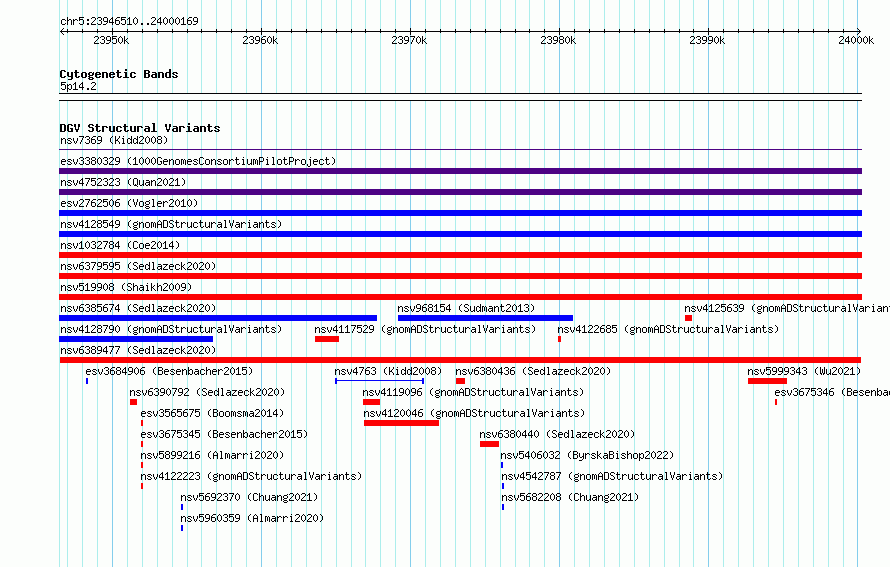Click the DGV Structural Variants track title

140,128
